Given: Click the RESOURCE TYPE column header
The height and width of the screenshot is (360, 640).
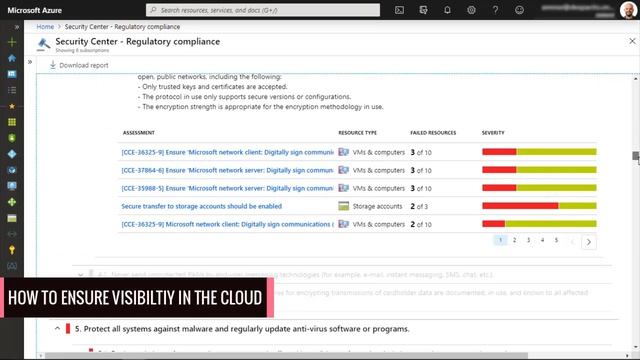Looking at the screenshot, I should (358, 133).
